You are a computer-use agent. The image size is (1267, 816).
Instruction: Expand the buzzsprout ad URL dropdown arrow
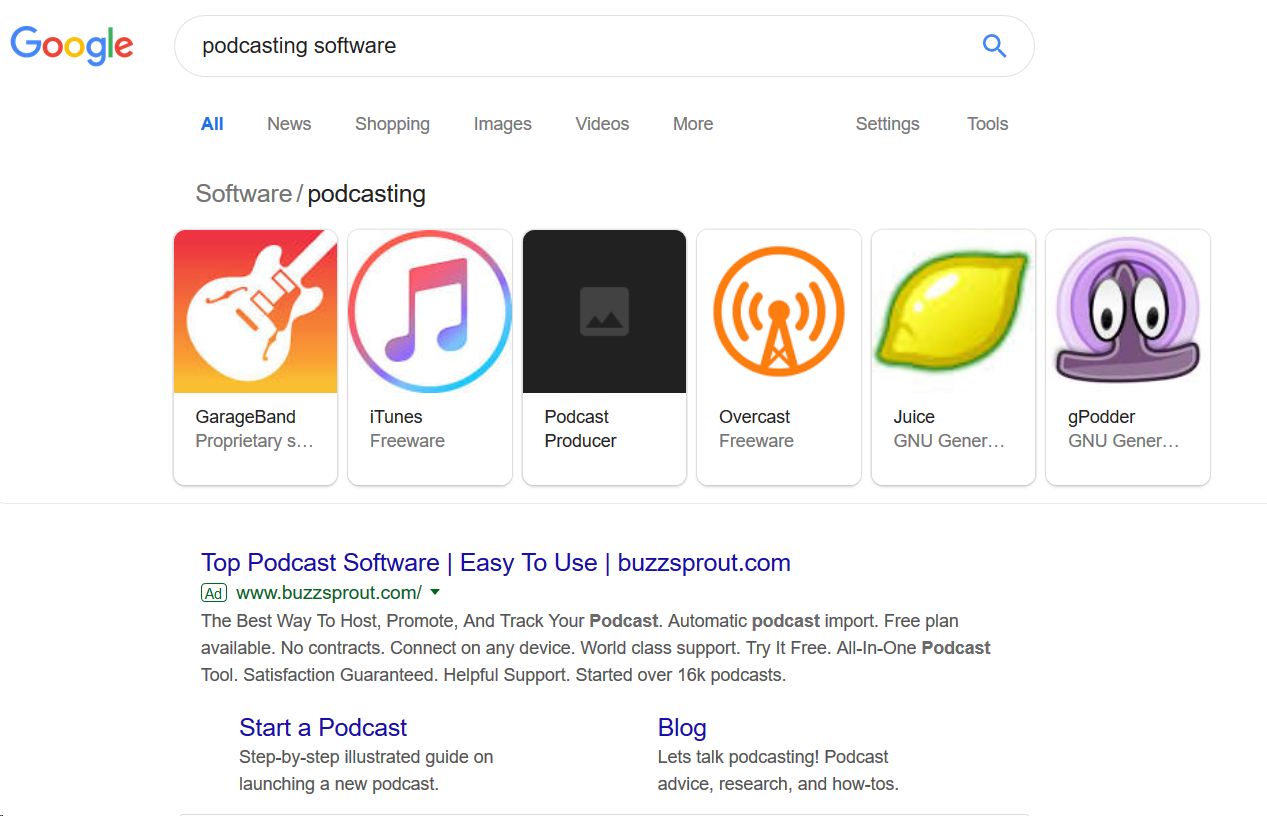(435, 592)
